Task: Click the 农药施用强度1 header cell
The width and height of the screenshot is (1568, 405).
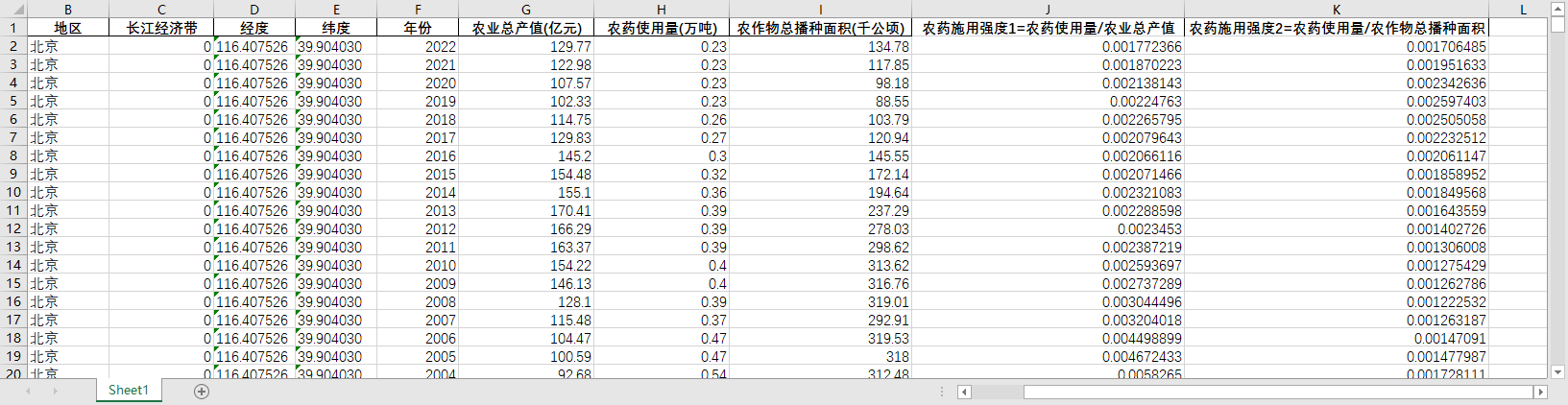Action: click(1048, 28)
